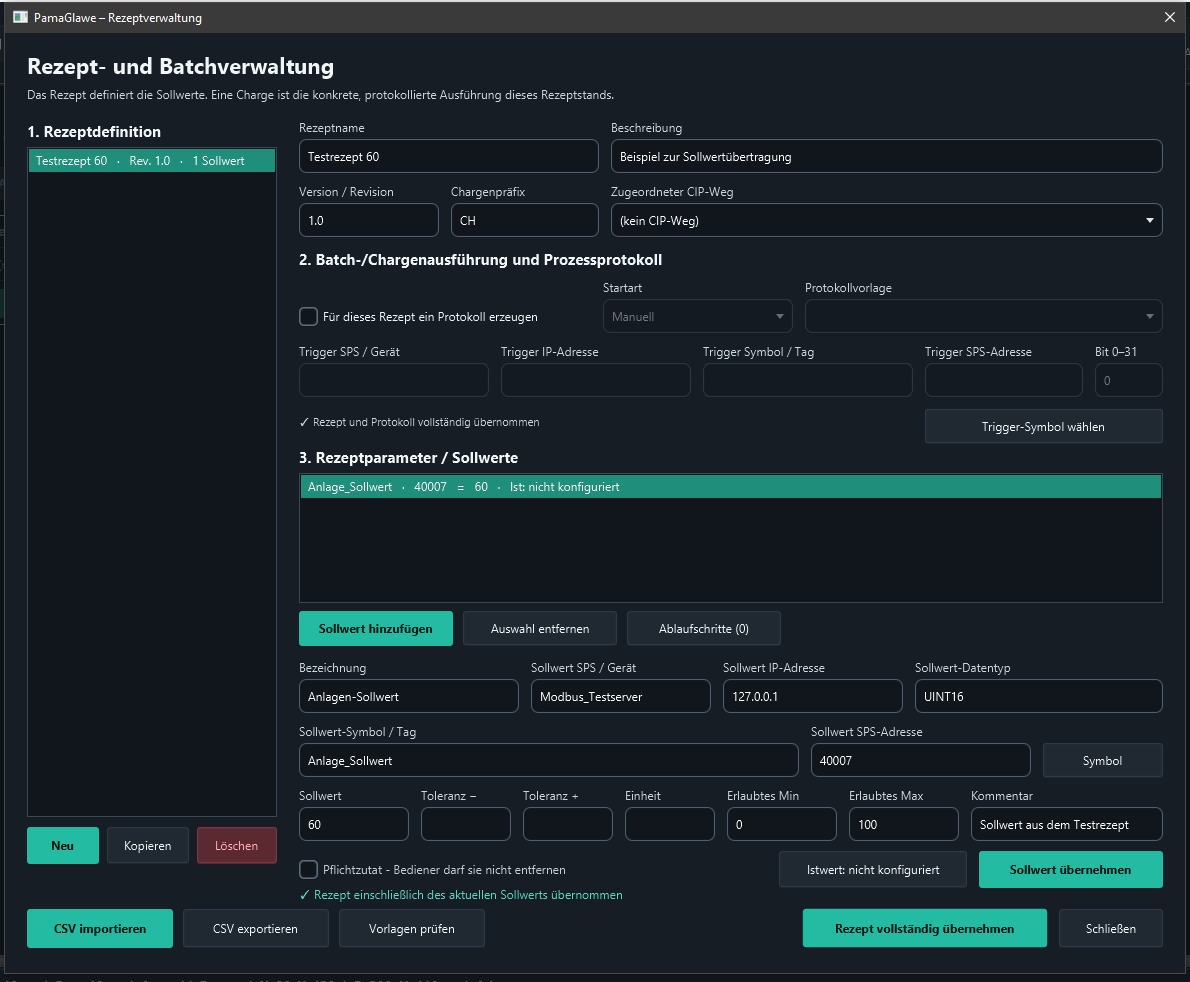1190x982 pixels.
Task: Focus the Sollwert SPS / Gerät field
Action: point(620,696)
